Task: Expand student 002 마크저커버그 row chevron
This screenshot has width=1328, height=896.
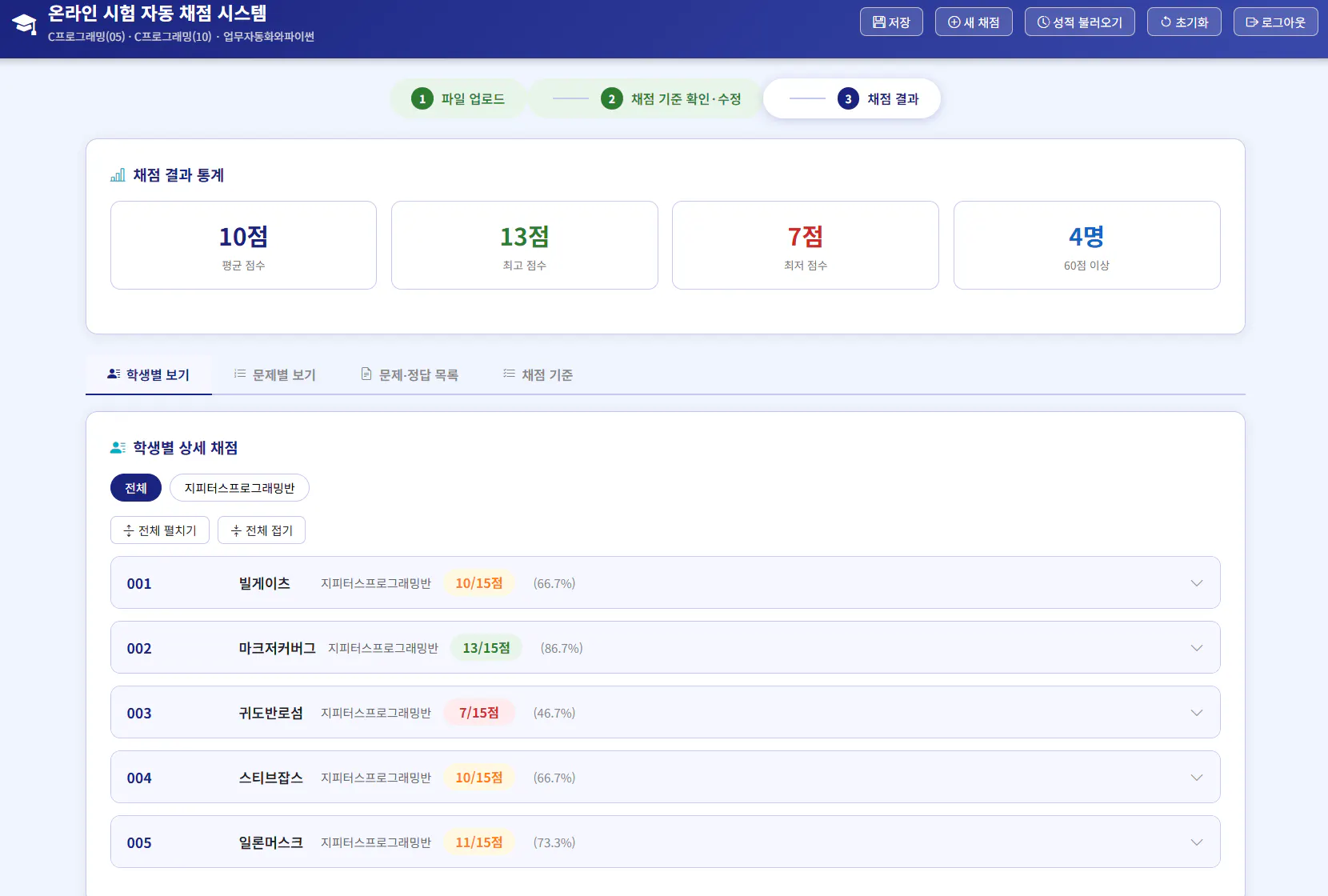Action: tap(1197, 648)
